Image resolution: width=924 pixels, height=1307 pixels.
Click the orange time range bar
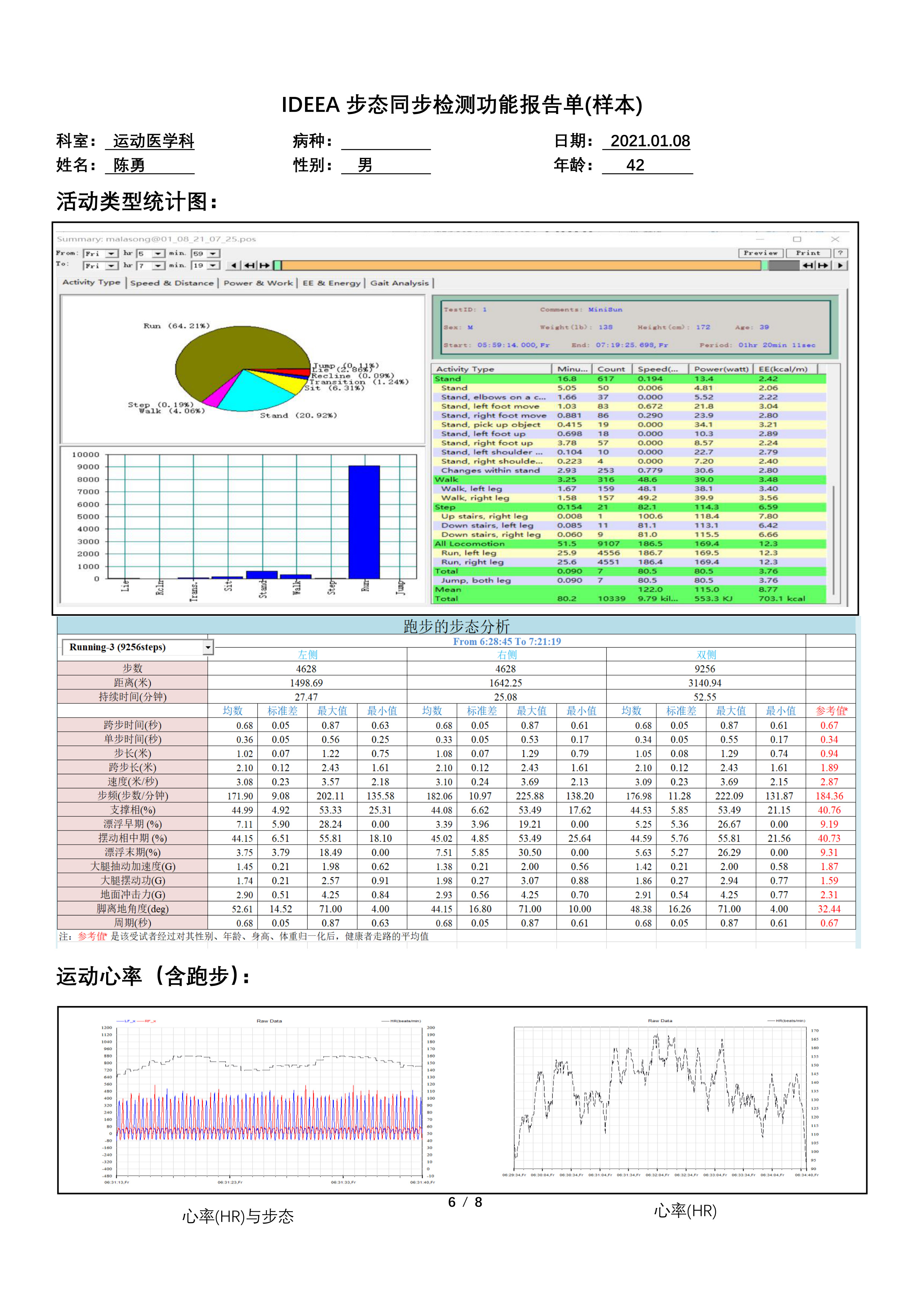(521, 265)
